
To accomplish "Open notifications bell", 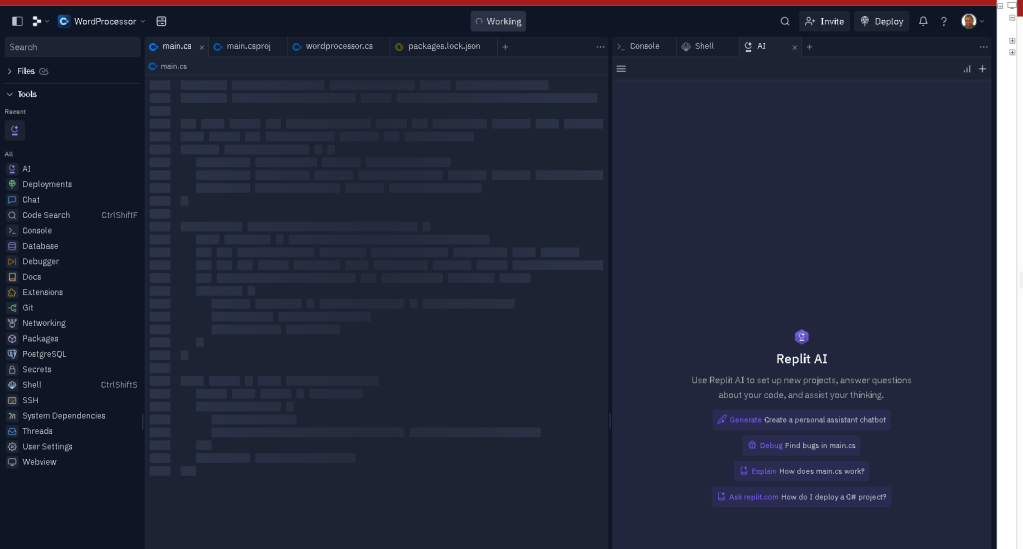I will click(923, 22).
